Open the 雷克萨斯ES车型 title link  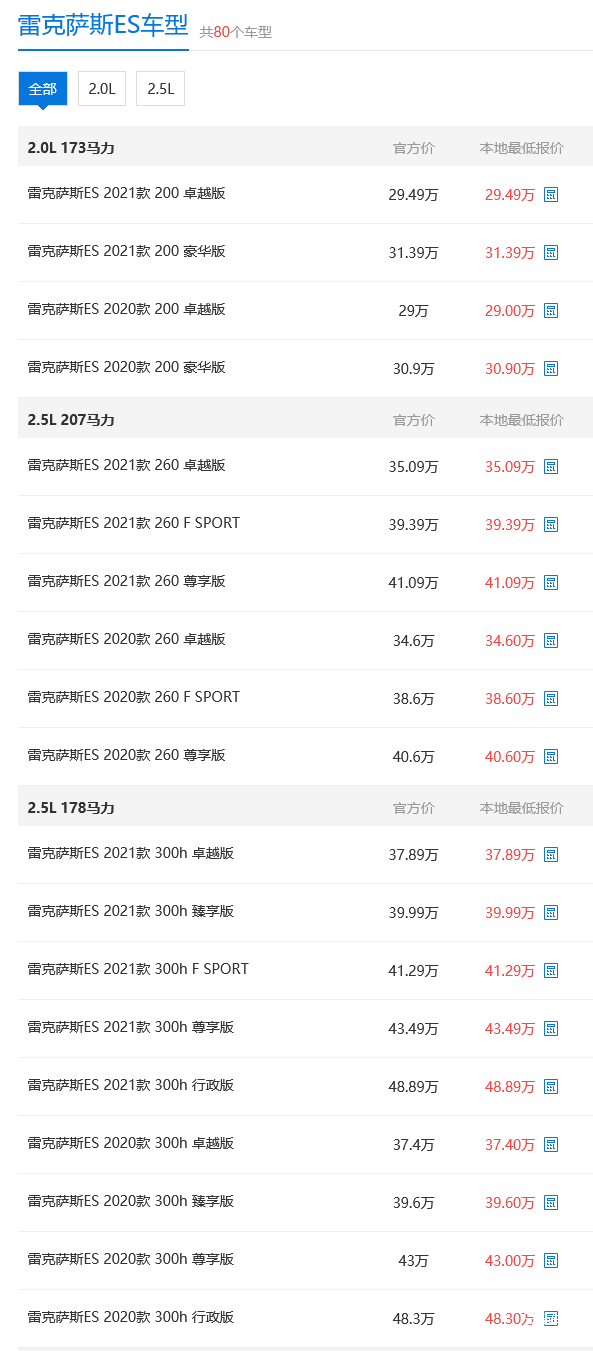[97, 28]
